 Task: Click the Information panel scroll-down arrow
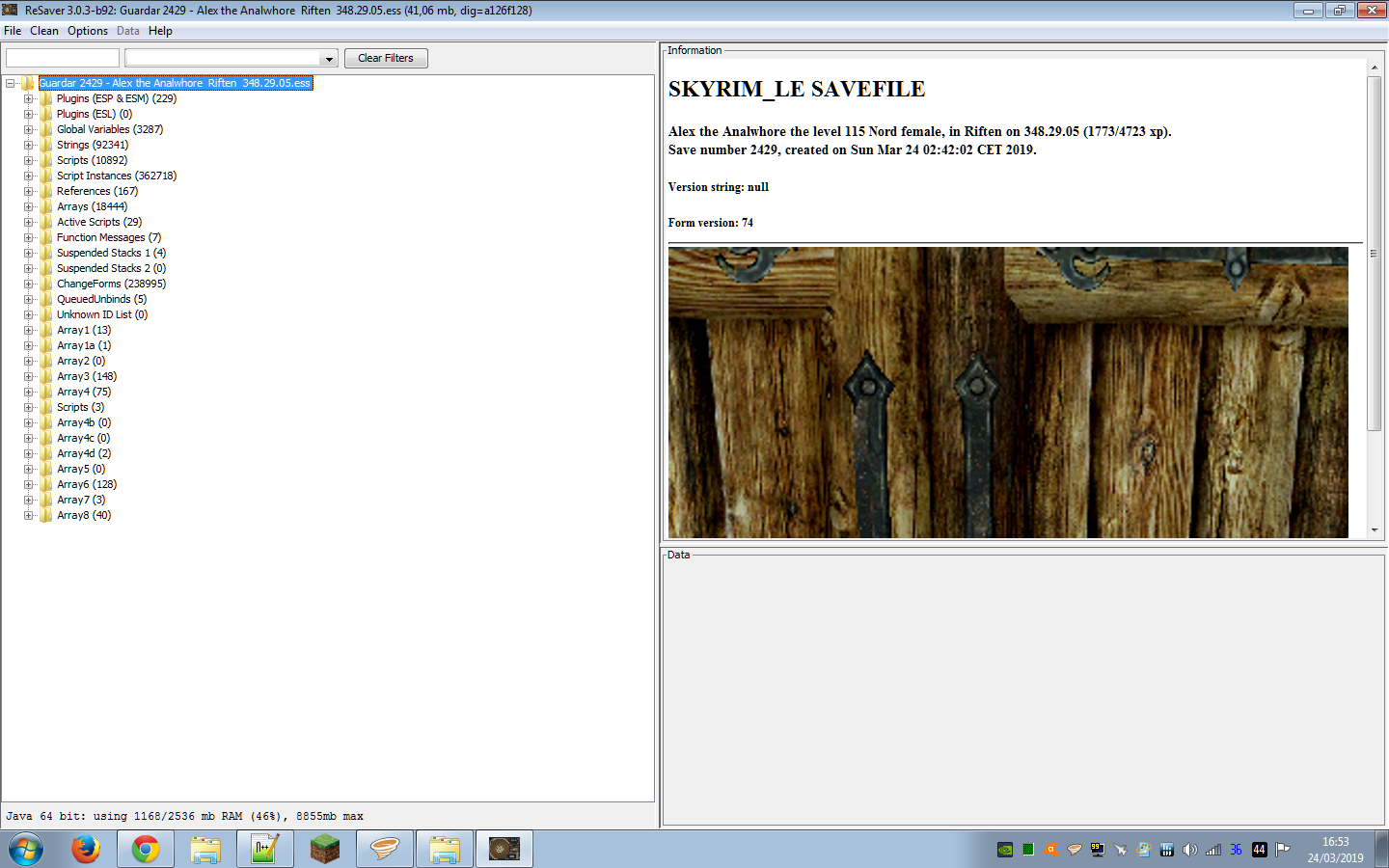[x=1375, y=530]
